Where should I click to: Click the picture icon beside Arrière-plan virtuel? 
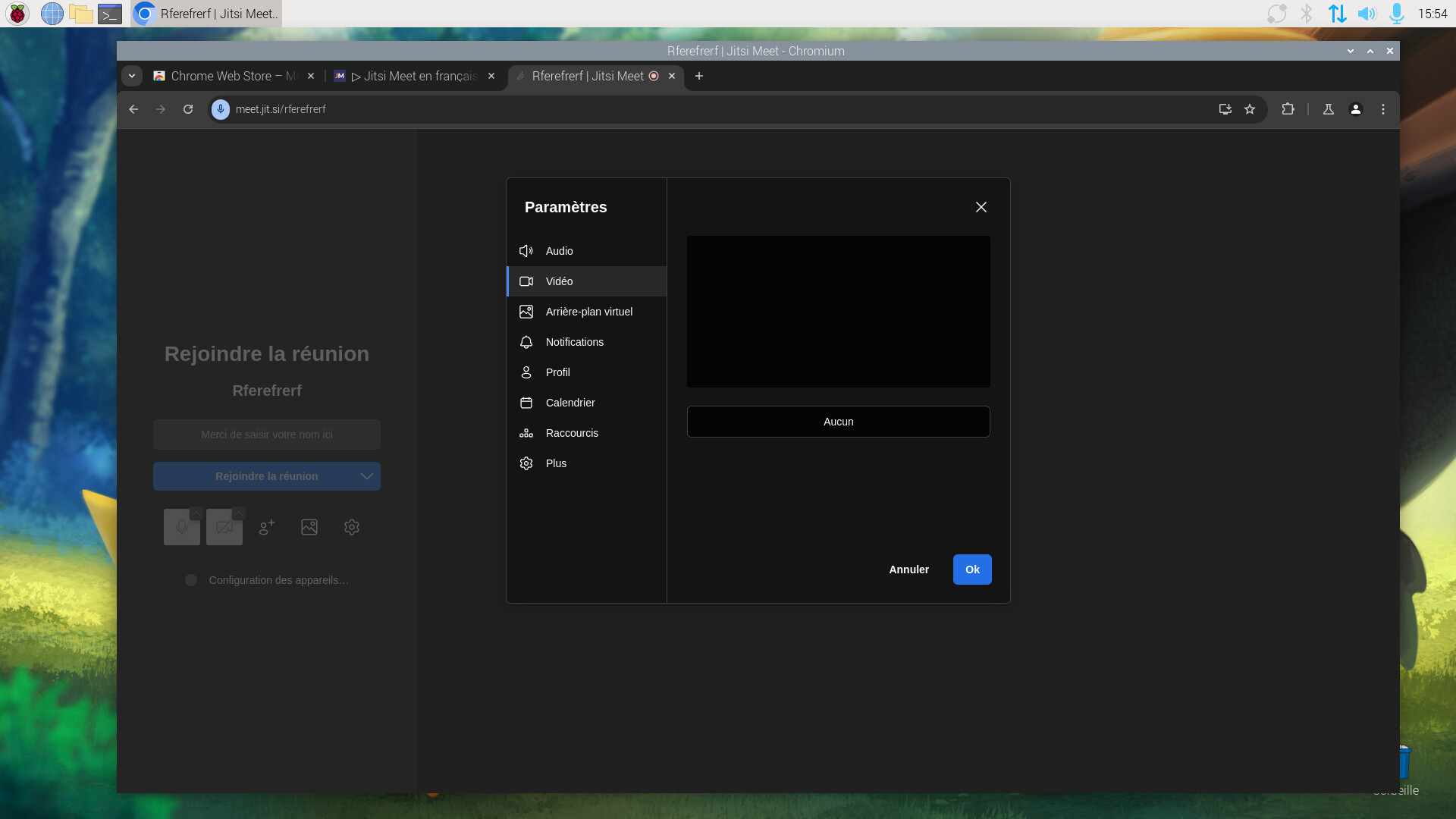[526, 312]
